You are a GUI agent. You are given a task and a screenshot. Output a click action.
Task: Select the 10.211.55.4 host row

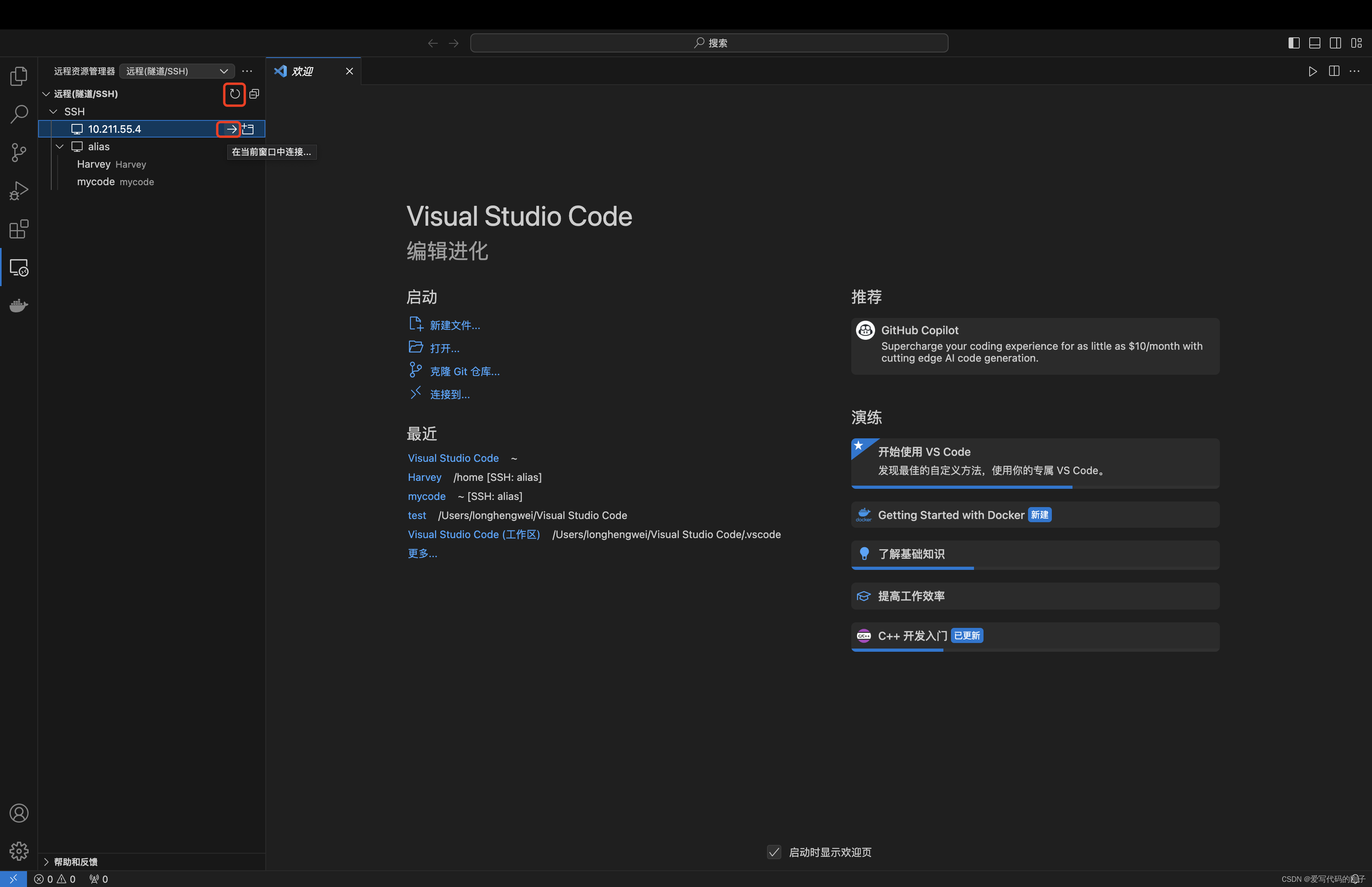[x=151, y=129]
